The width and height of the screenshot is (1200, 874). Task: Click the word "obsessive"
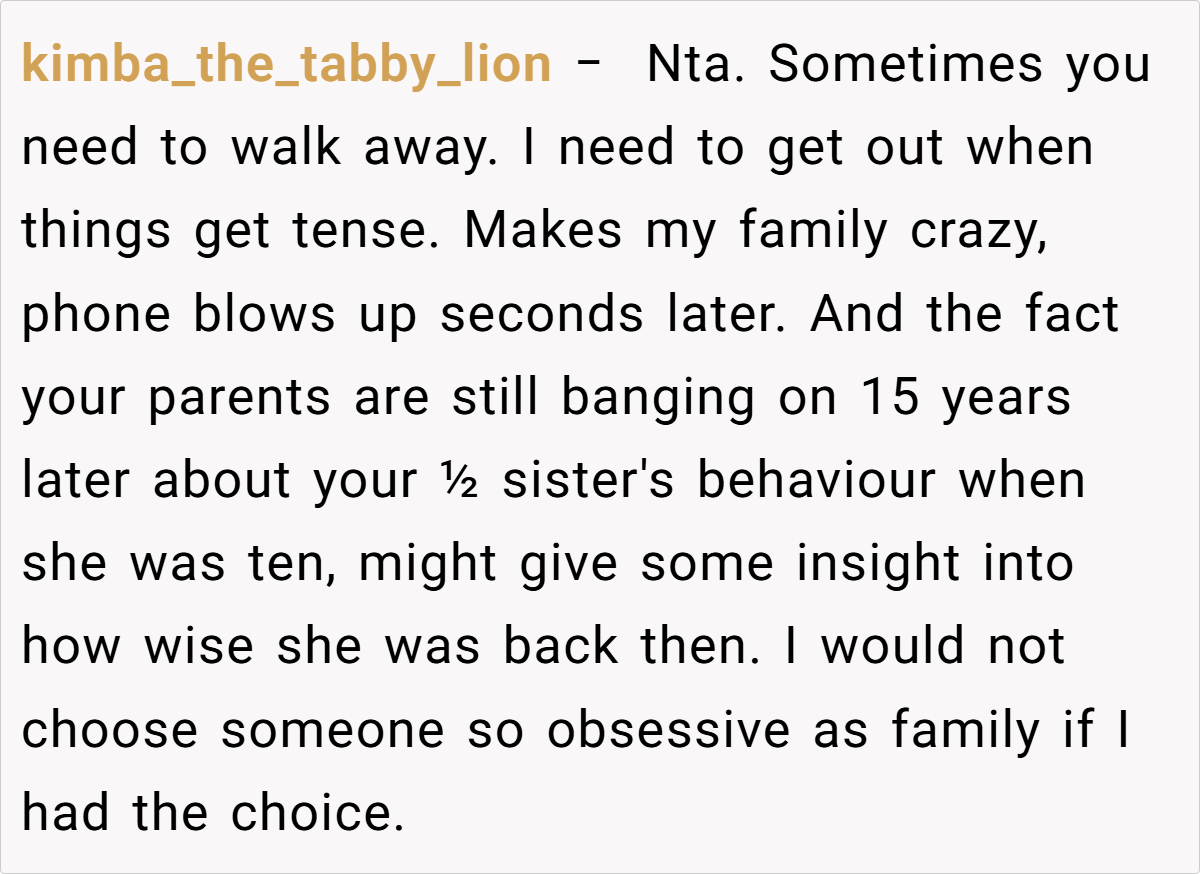[x=668, y=731]
